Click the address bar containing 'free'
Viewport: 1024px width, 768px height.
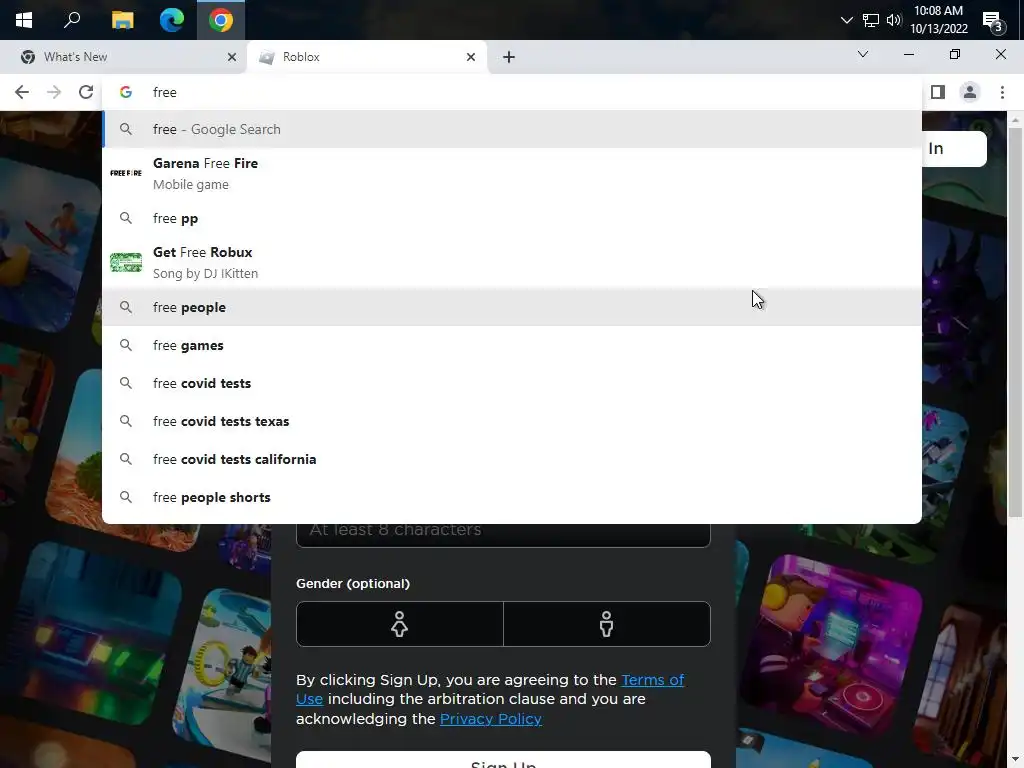tap(512, 92)
